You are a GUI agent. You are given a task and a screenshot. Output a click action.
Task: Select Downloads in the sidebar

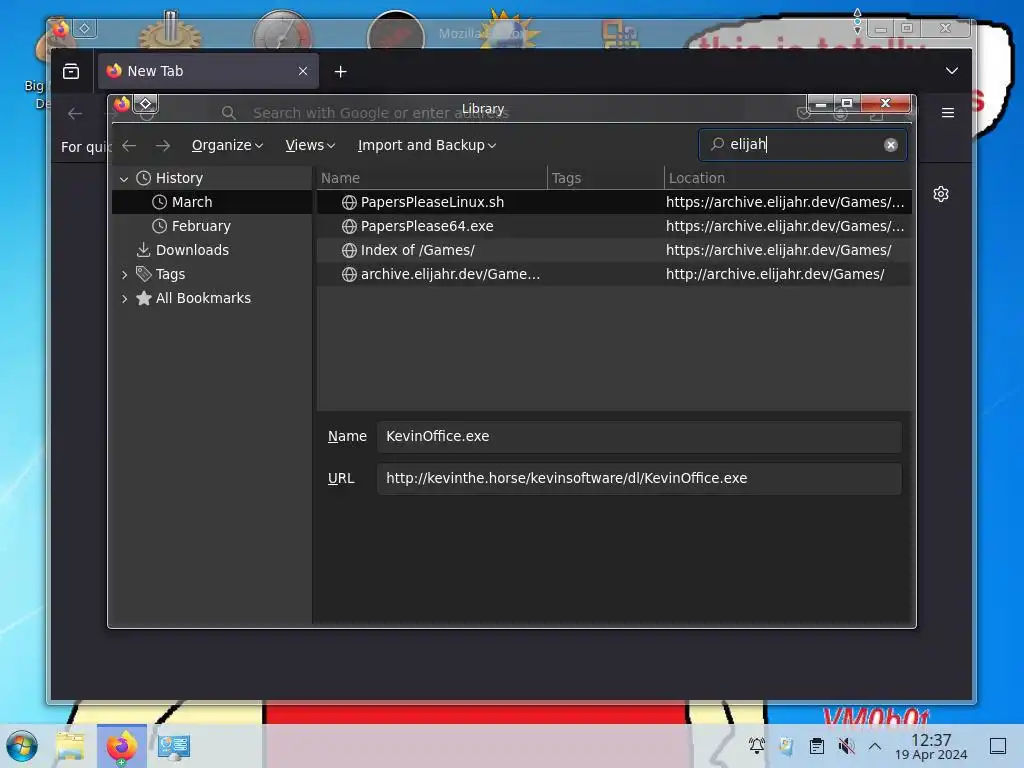point(212,250)
